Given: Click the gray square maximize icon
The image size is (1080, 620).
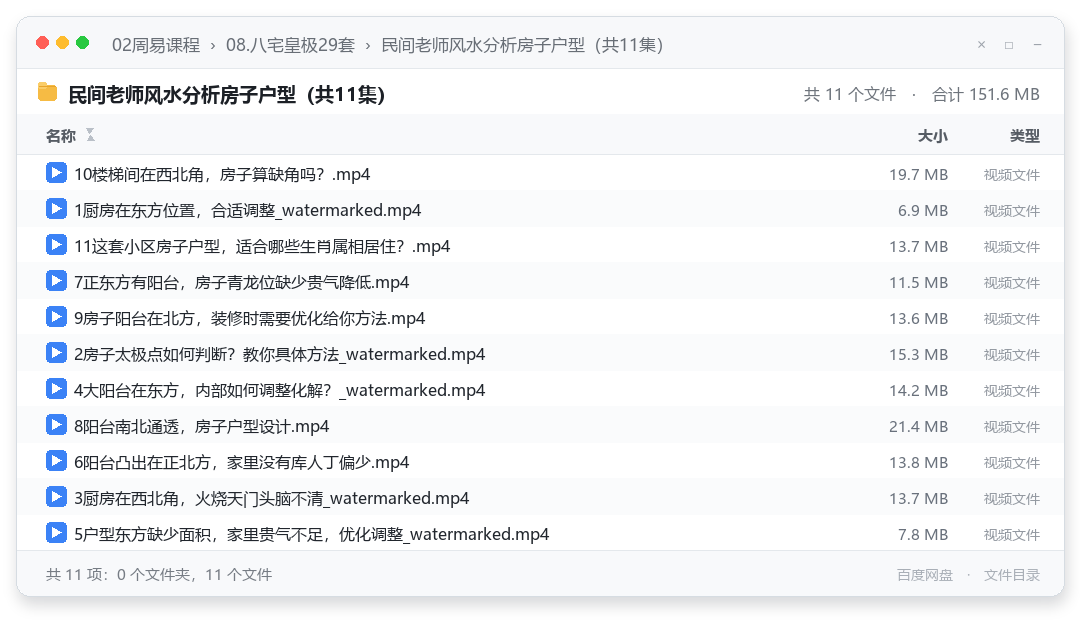Looking at the screenshot, I should 1009,45.
